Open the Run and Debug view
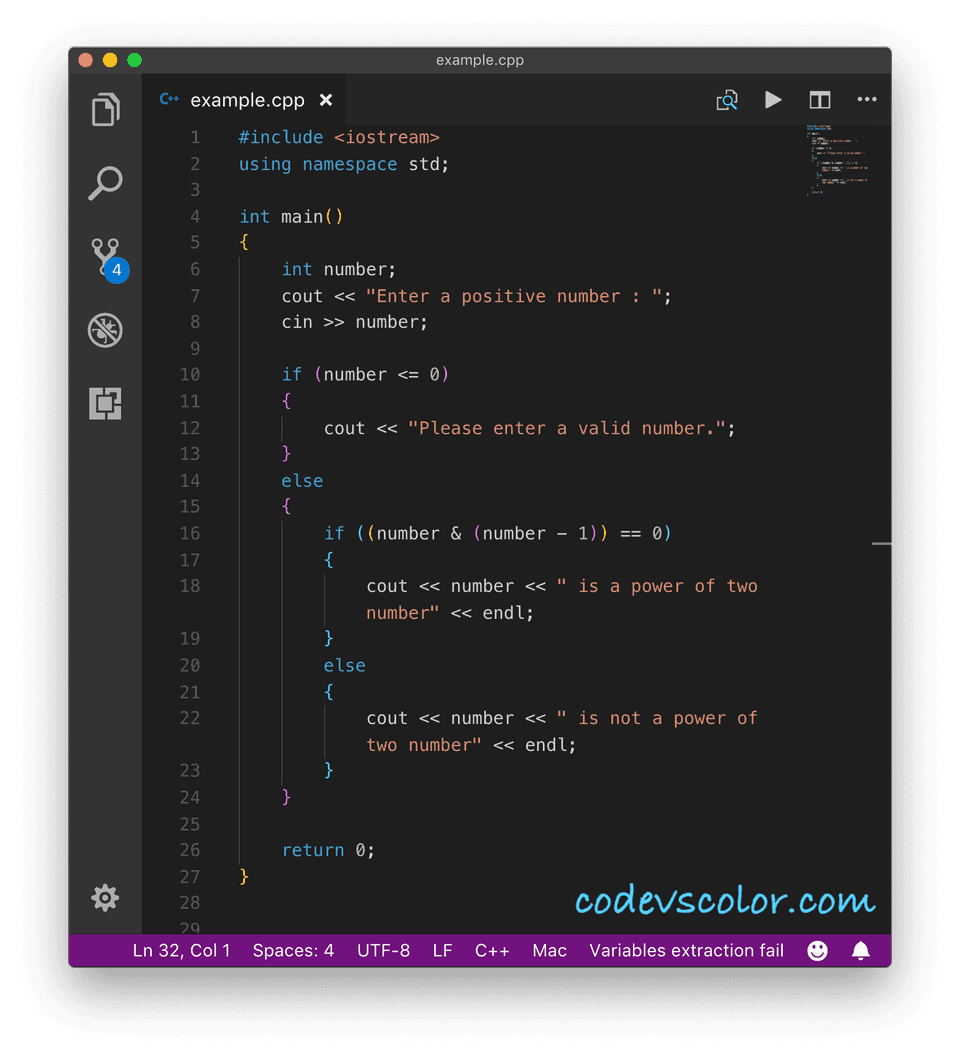Viewport: 960px width, 1058px height. tap(105, 330)
